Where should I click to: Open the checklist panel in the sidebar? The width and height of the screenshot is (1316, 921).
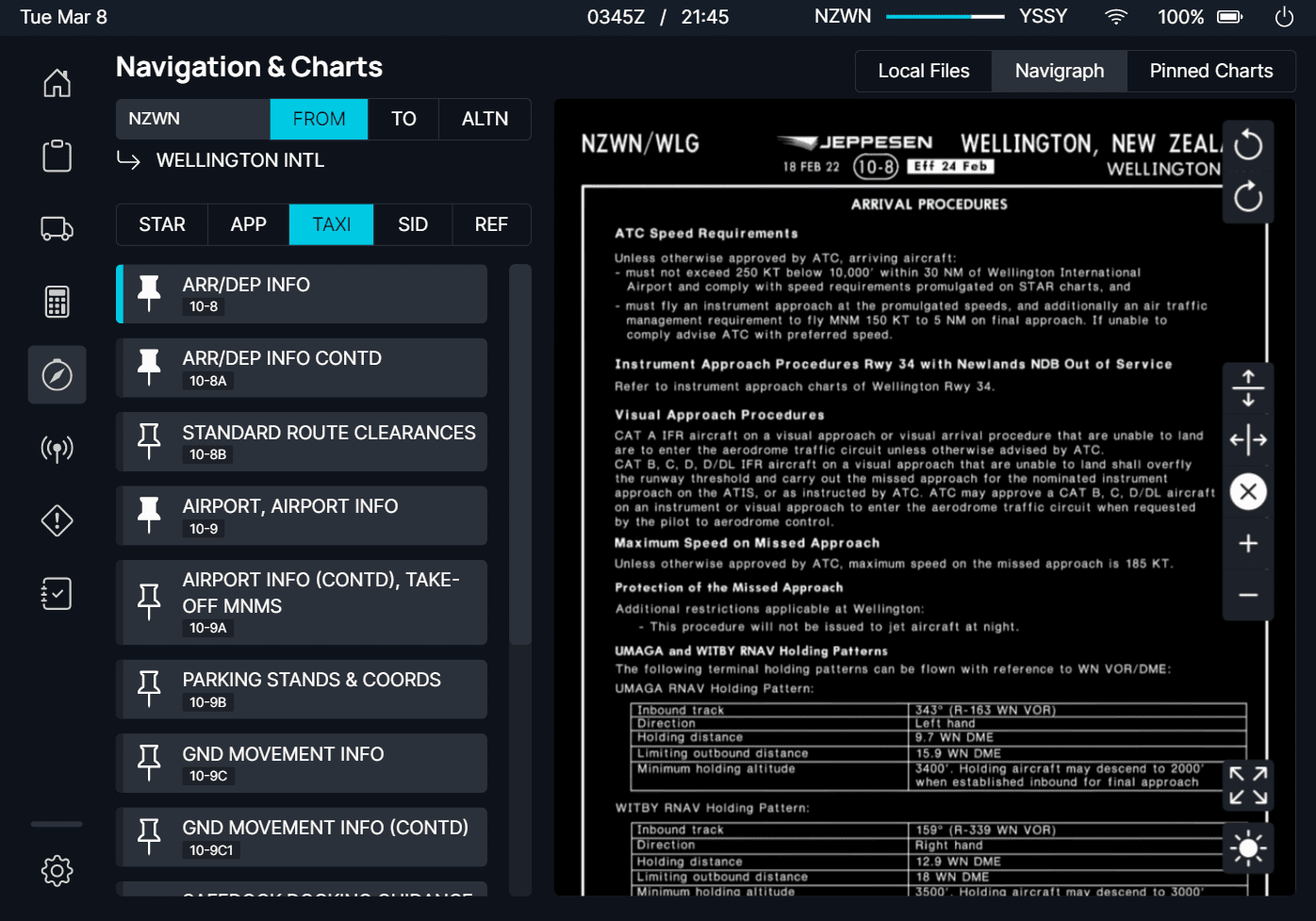[x=57, y=593]
